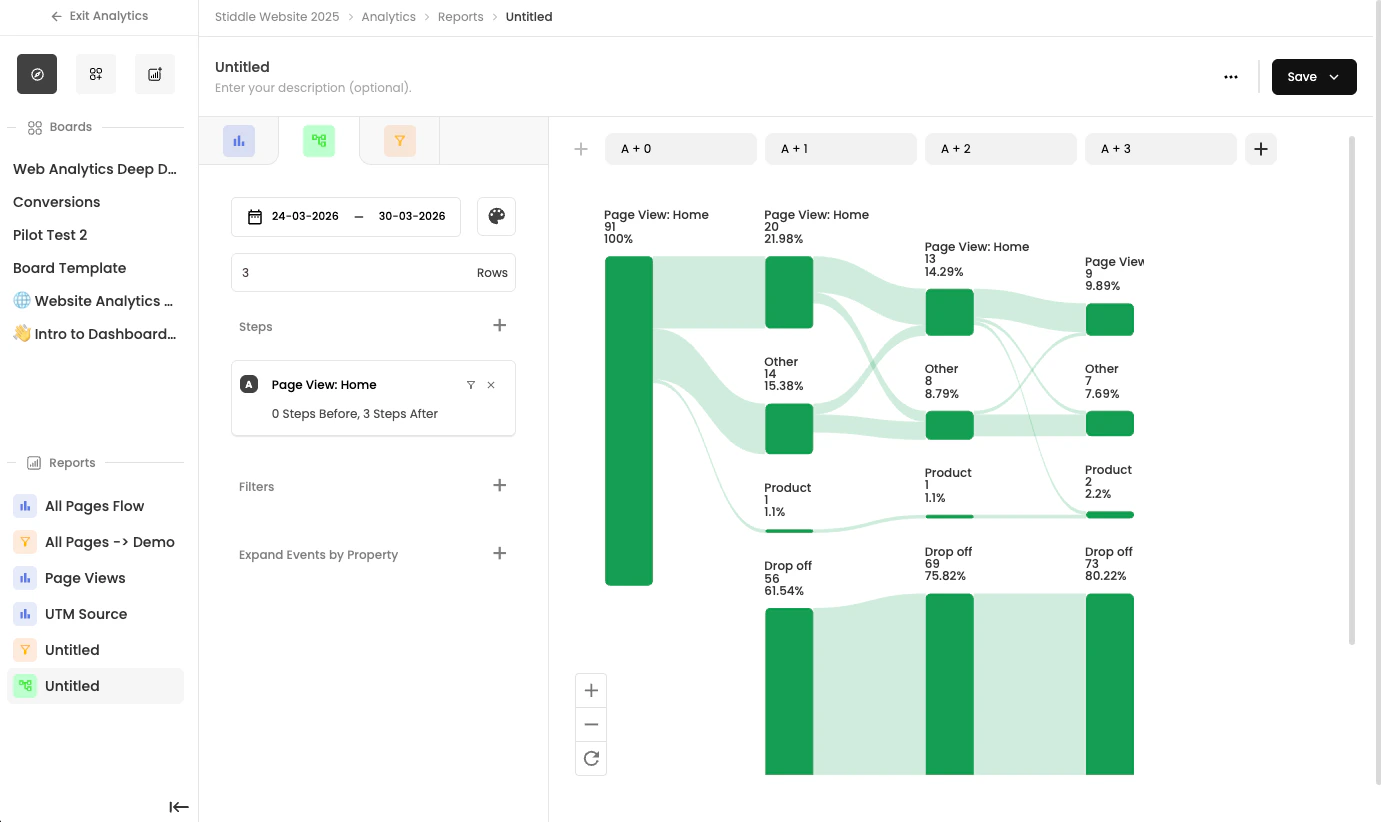Click the A + 3 Drop off bar

coord(1109,684)
